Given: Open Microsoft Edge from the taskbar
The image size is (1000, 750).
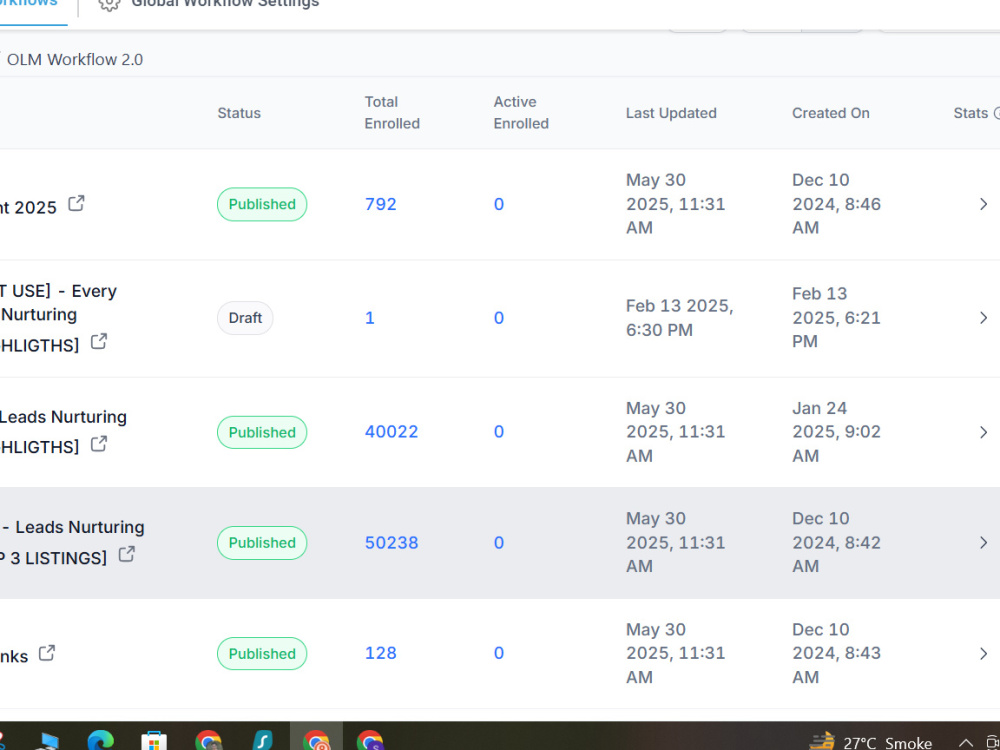Looking at the screenshot, I should (x=100, y=741).
